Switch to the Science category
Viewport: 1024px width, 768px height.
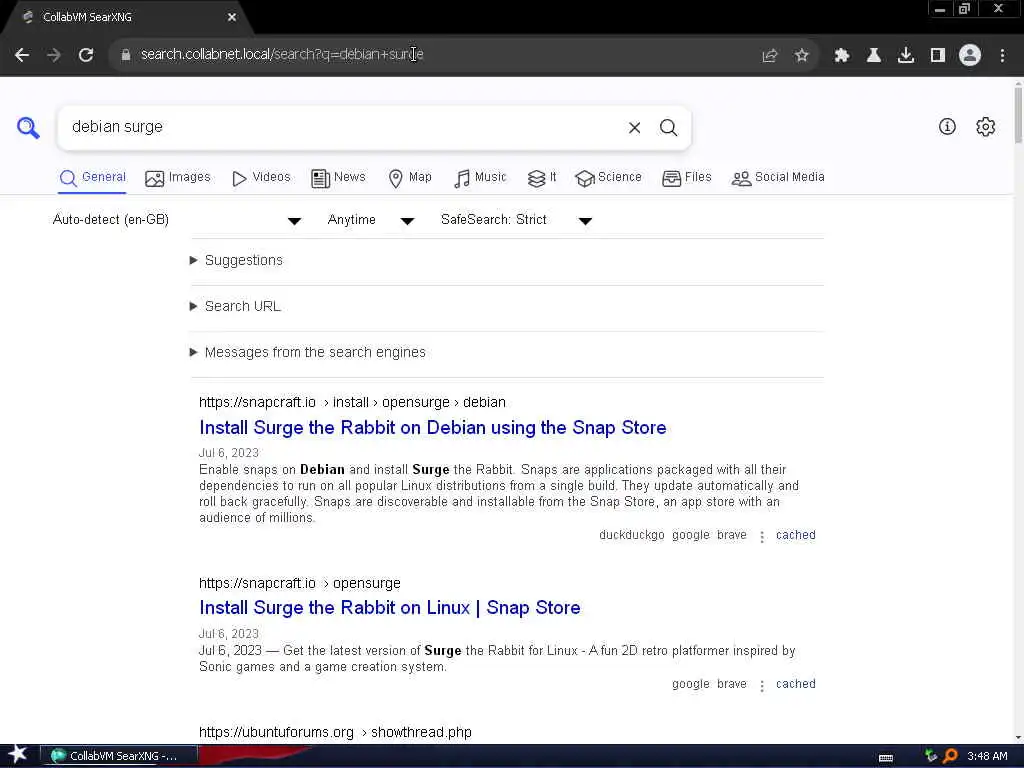tap(608, 178)
